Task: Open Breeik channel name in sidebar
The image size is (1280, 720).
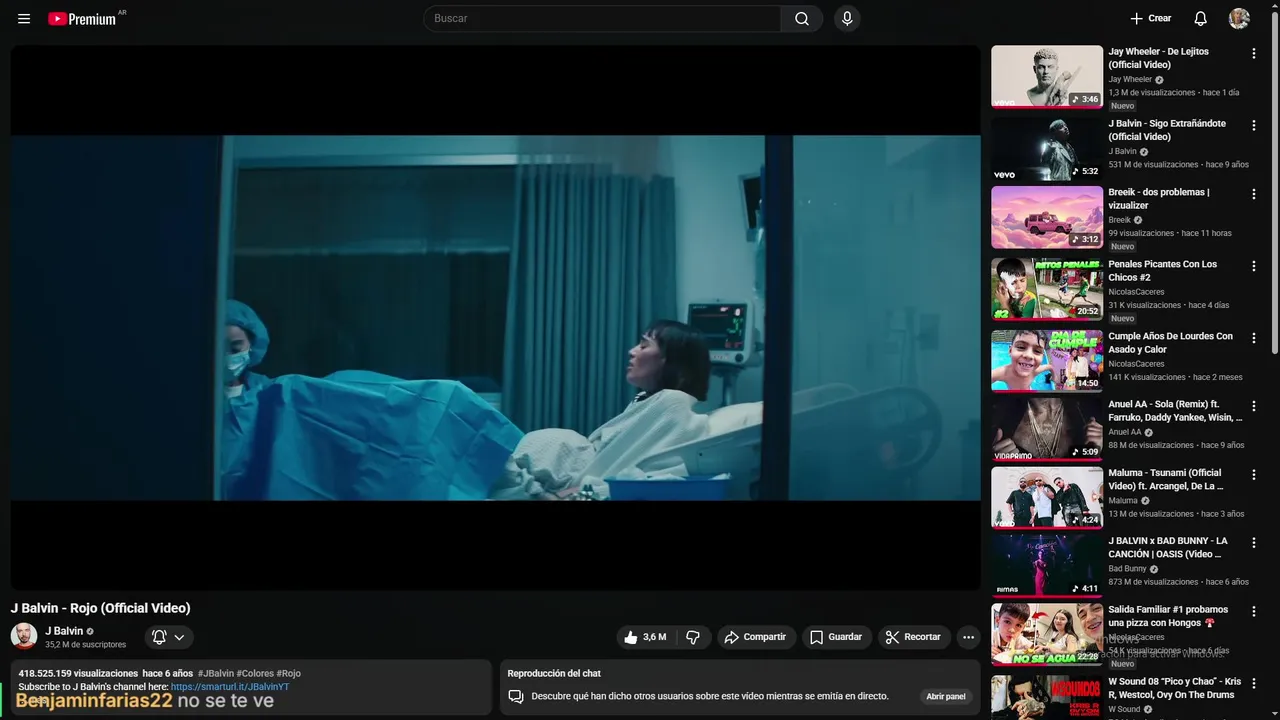Action: (x=1119, y=220)
